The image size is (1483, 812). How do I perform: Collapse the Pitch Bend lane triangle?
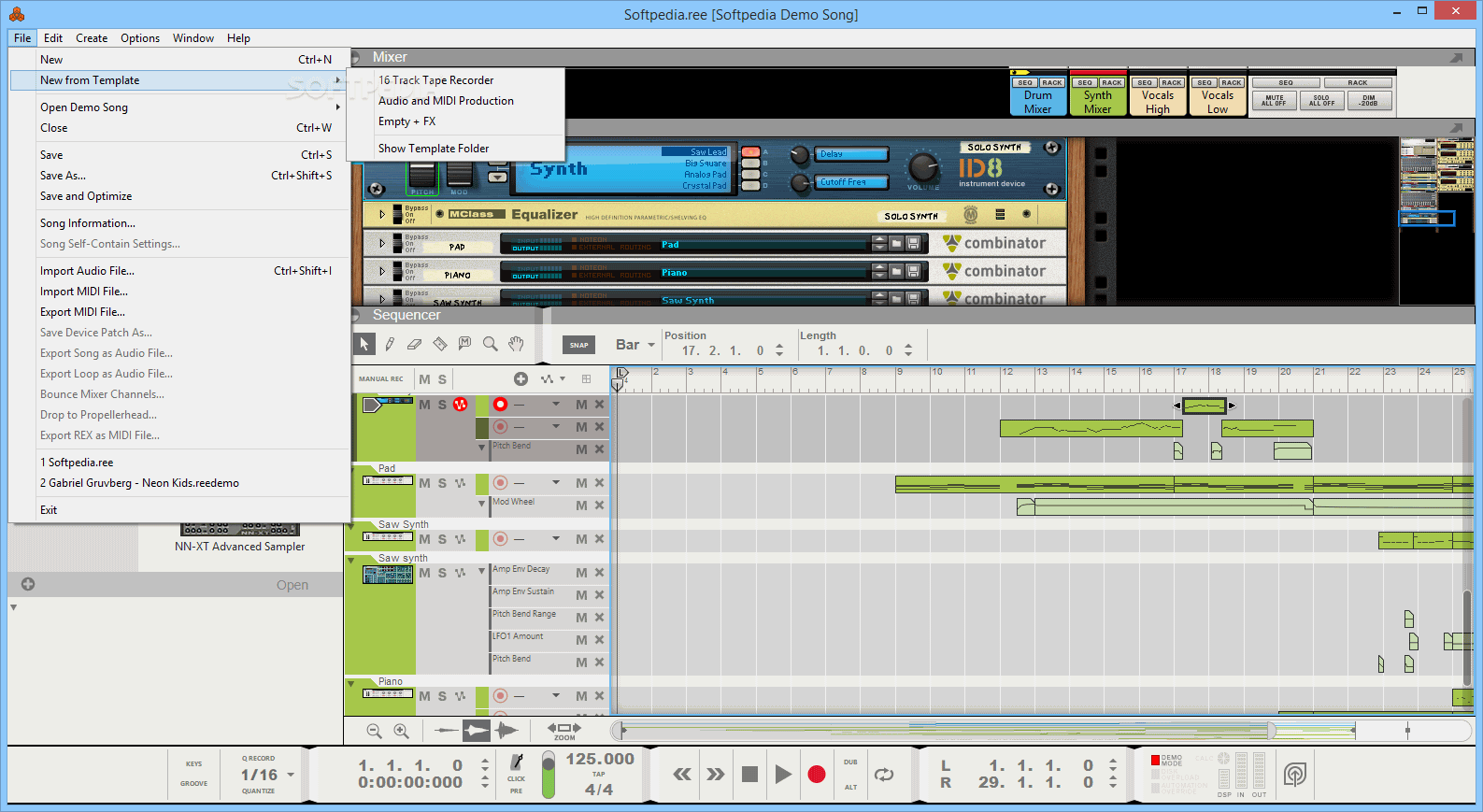(x=482, y=447)
